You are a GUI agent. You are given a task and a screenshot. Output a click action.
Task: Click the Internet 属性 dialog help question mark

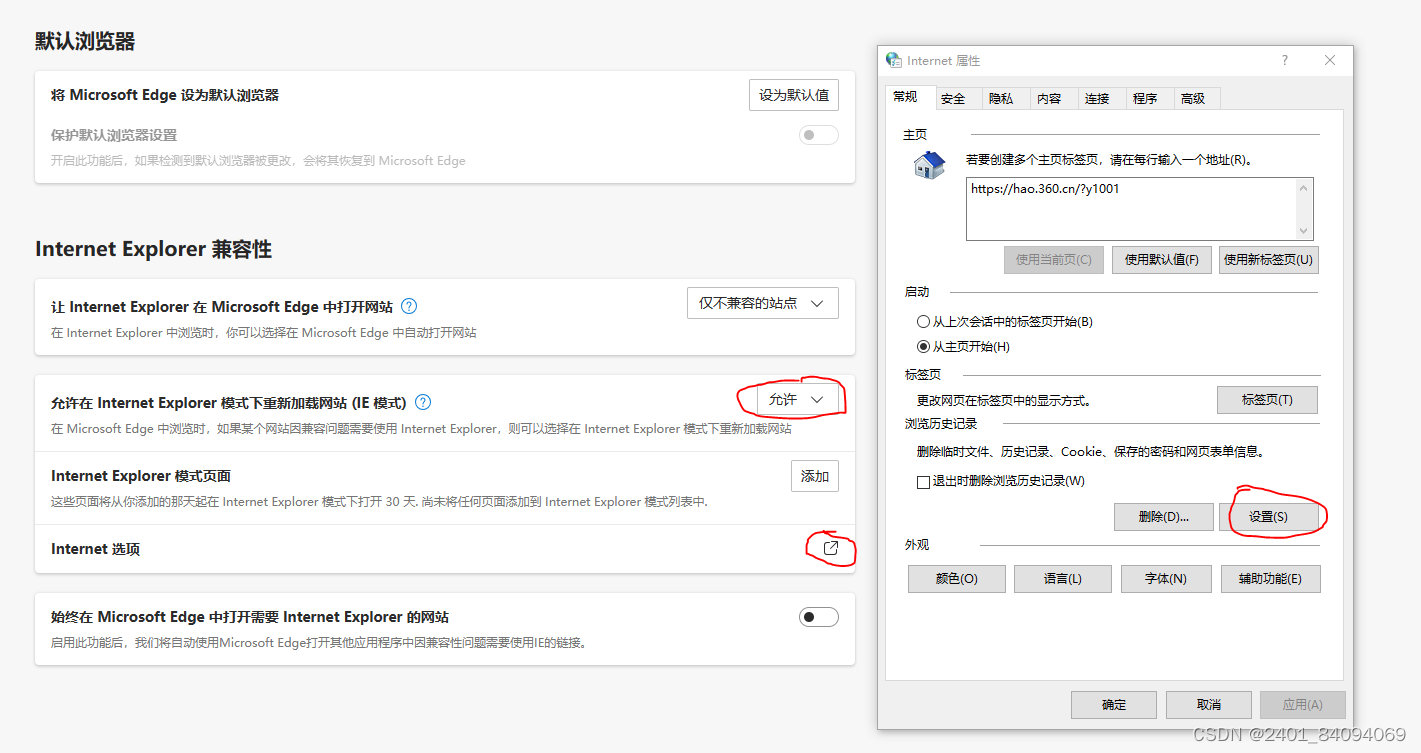(1285, 60)
